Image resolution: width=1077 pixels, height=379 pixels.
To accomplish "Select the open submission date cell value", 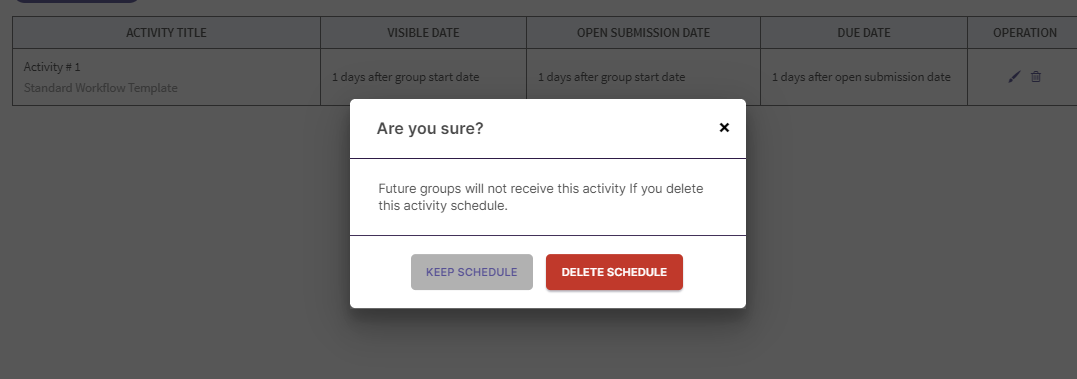I will (611, 77).
